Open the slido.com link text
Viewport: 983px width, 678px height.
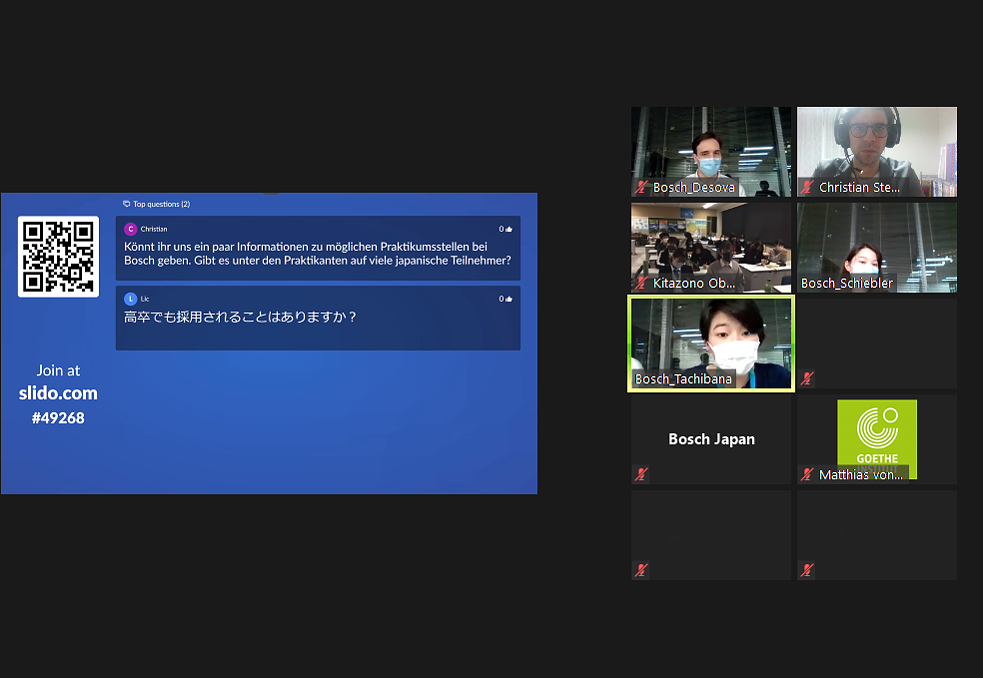coord(58,394)
